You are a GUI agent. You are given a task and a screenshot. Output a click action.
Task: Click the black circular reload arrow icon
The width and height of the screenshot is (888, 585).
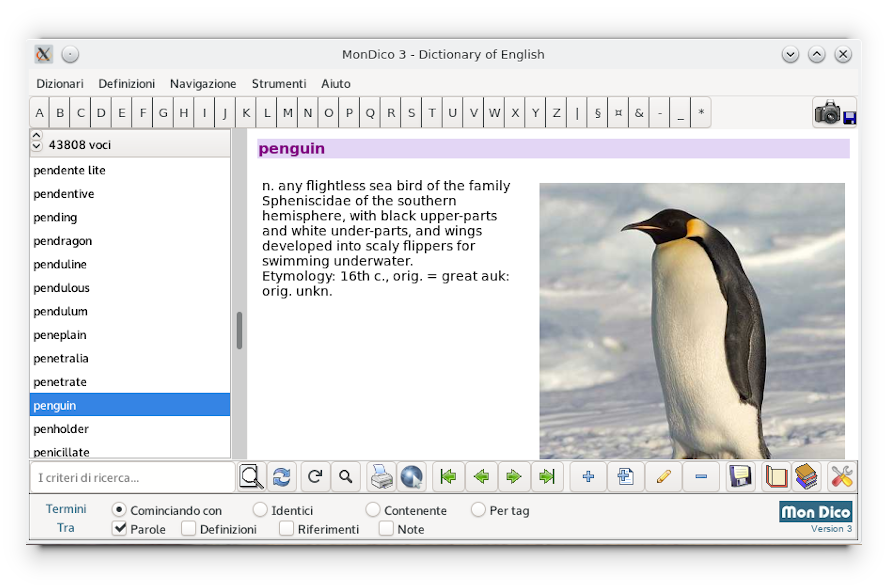pyautogui.click(x=315, y=477)
